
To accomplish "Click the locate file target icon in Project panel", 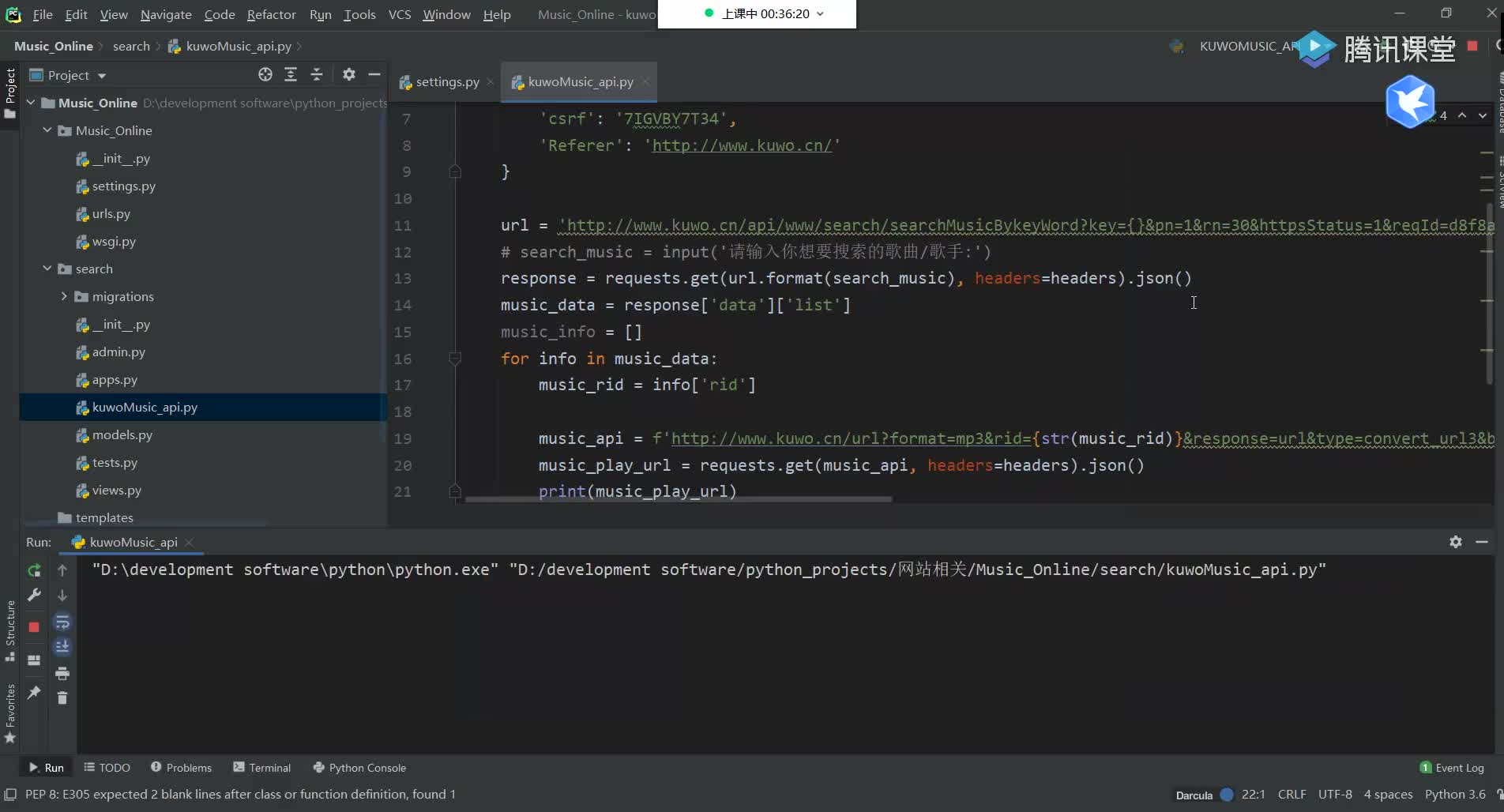I will 265,74.
